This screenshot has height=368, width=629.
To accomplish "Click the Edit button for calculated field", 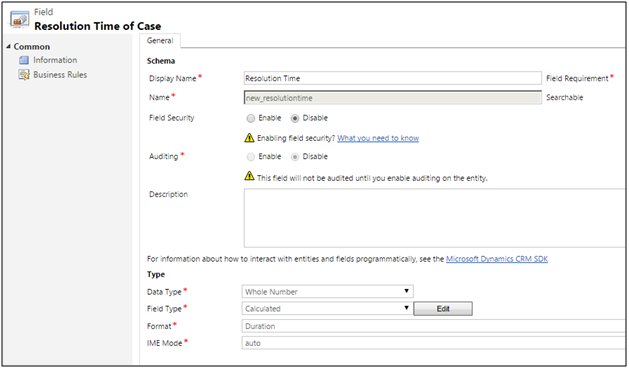I will tap(443, 309).
